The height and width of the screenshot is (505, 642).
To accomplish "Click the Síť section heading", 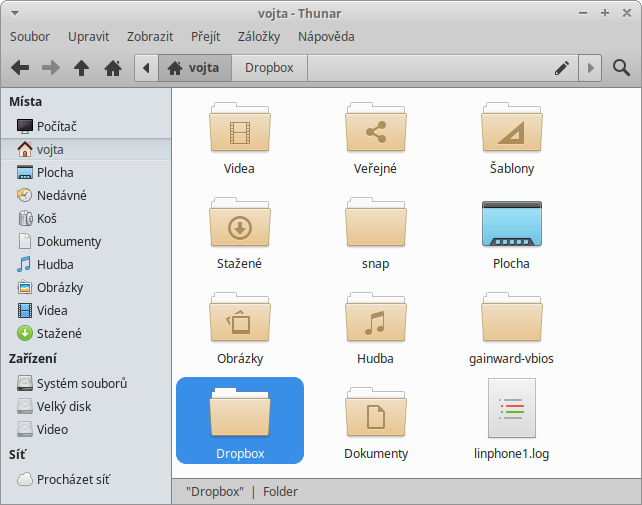I will [17, 455].
